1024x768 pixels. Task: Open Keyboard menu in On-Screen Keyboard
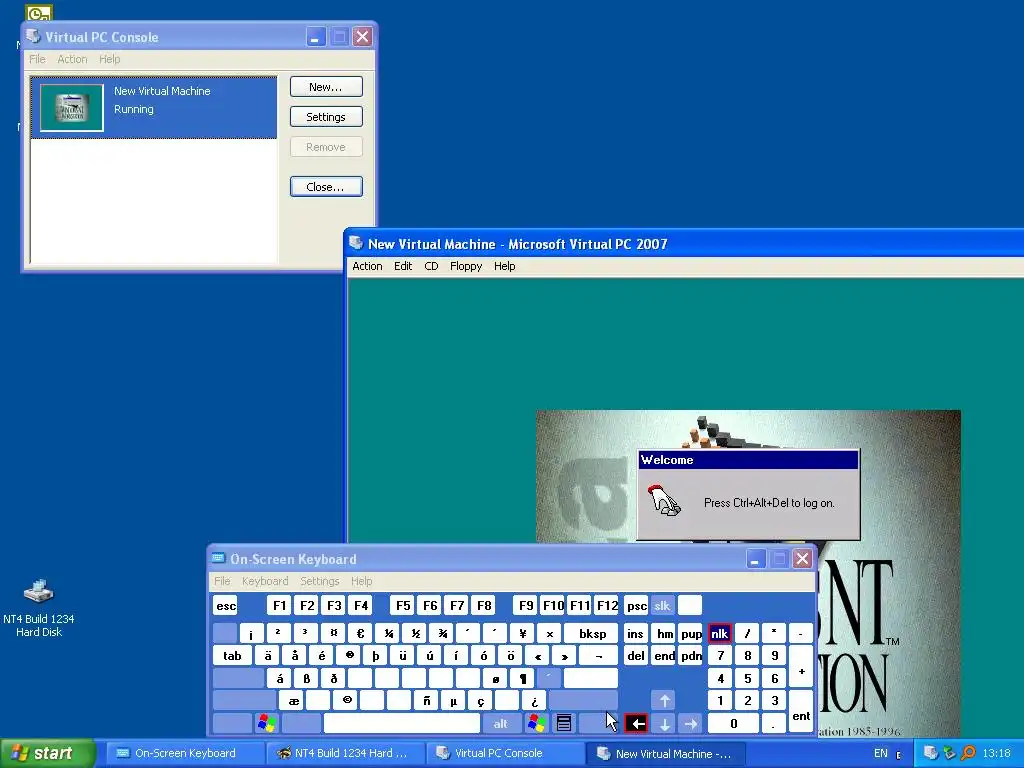click(264, 581)
